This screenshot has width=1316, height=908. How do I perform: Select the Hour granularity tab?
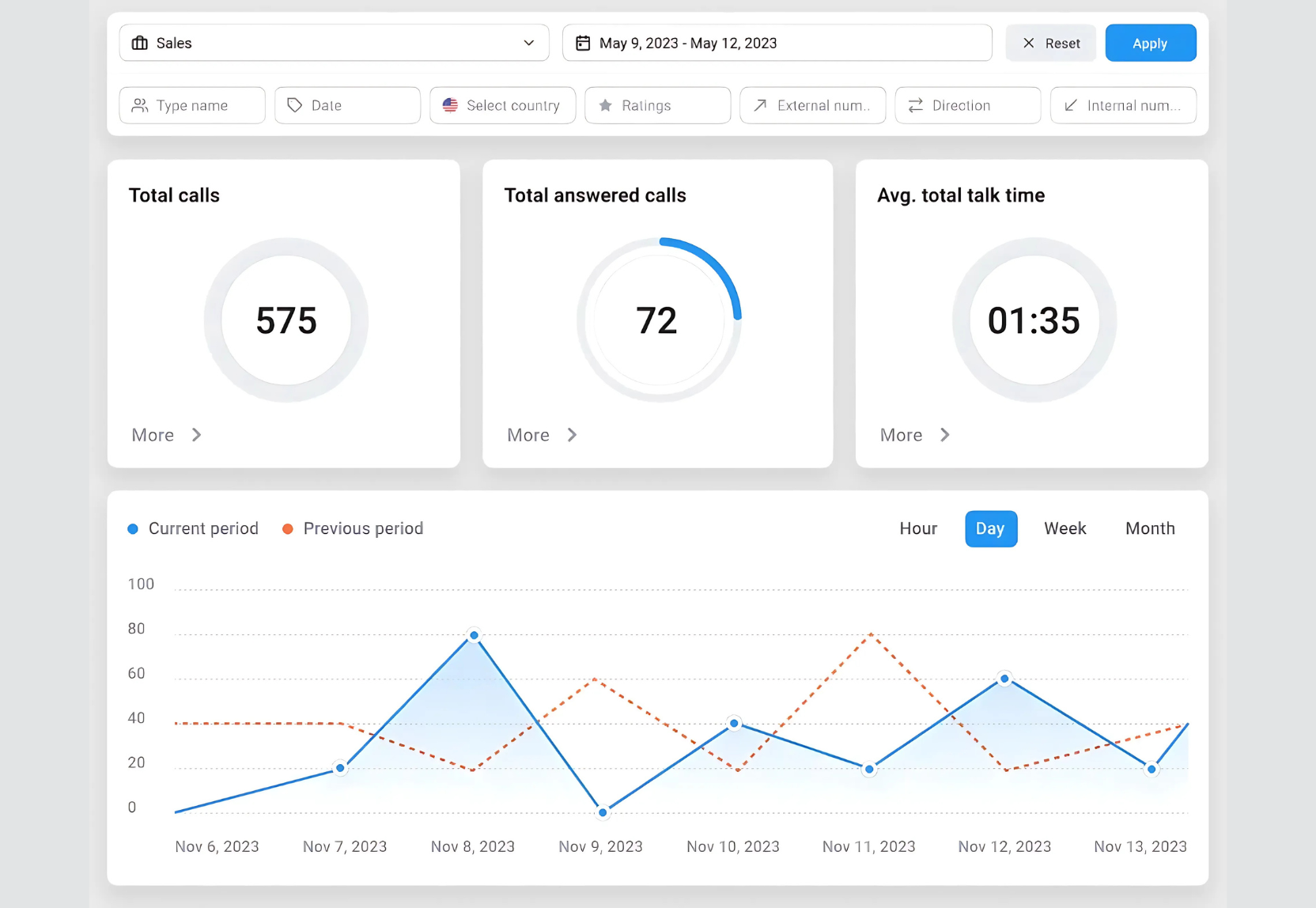(918, 528)
